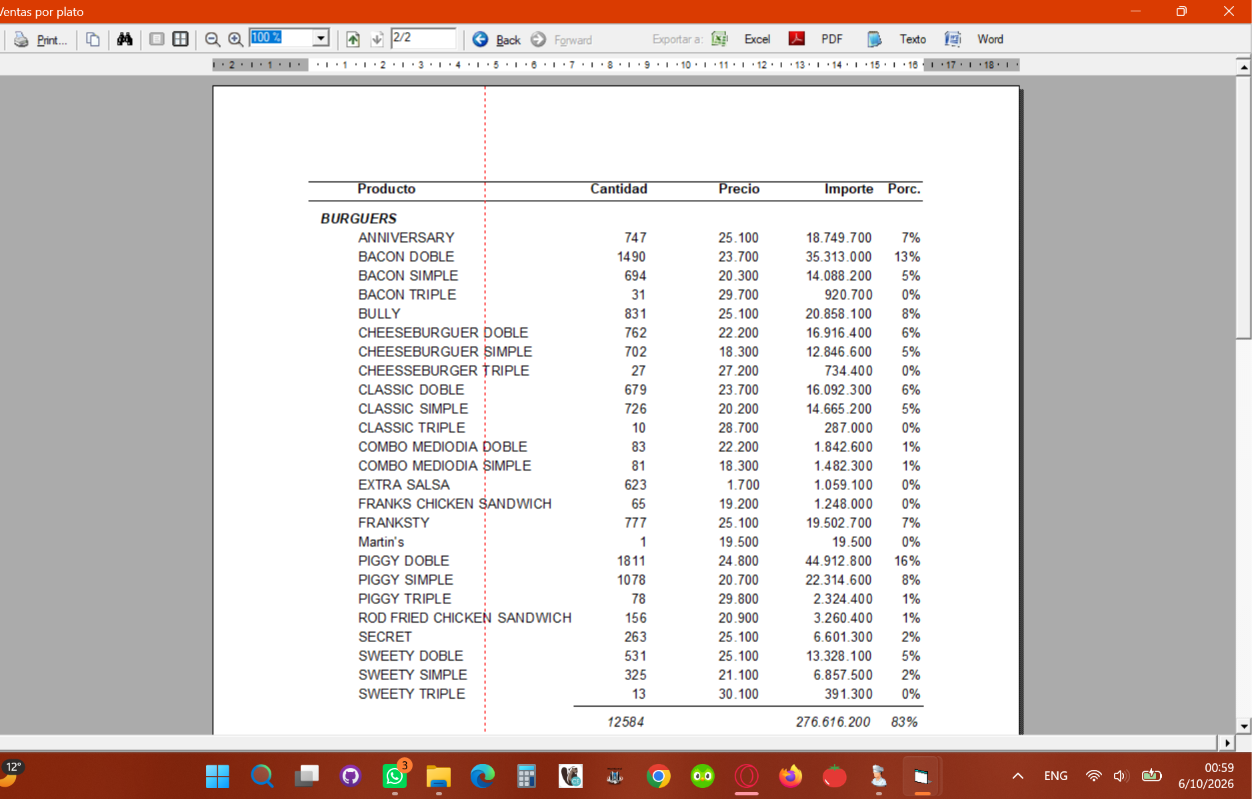1252x799 pixels.
Task: Click the copy pages icon
Action: (93, 40)
